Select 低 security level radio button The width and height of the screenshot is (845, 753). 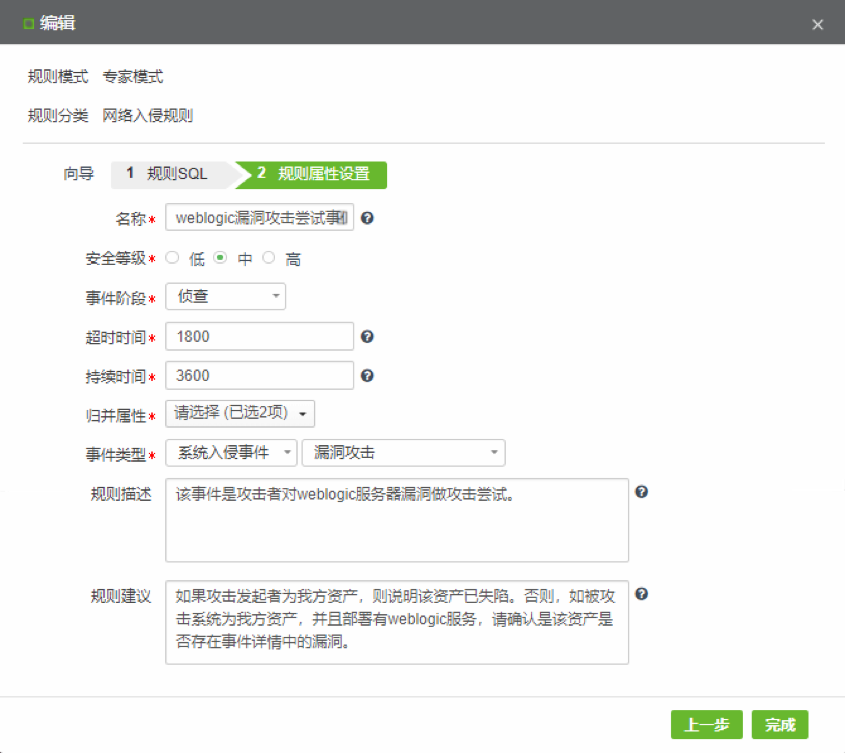172,258
